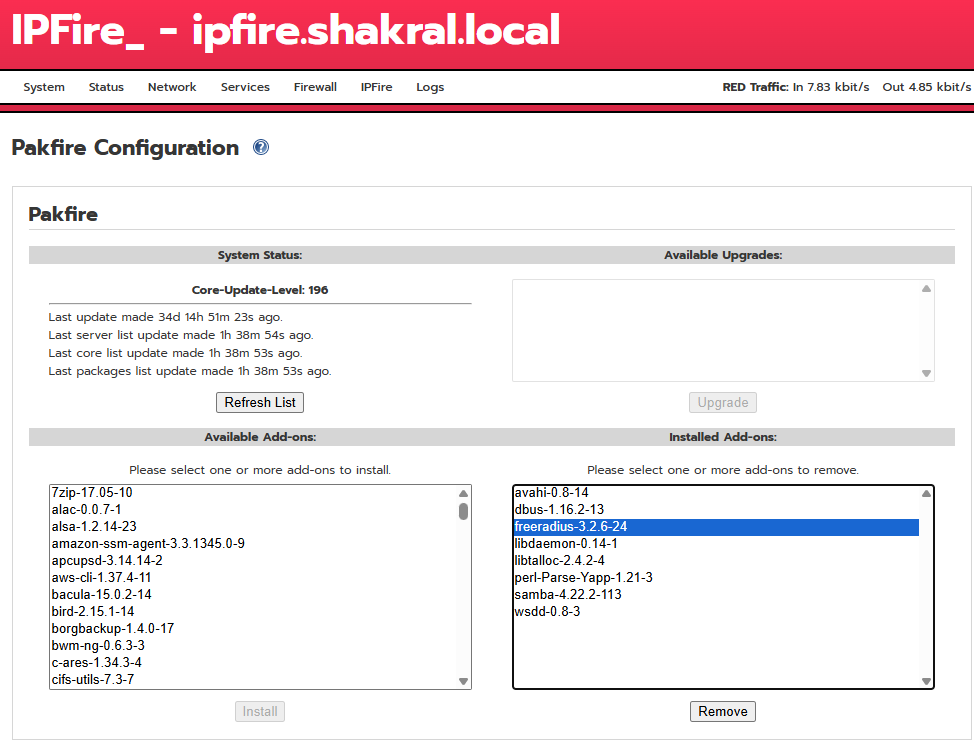Open the Firewall menu
Image resolution: width=974 pixels, height=742 pixels.
click(x=316, y=87)
